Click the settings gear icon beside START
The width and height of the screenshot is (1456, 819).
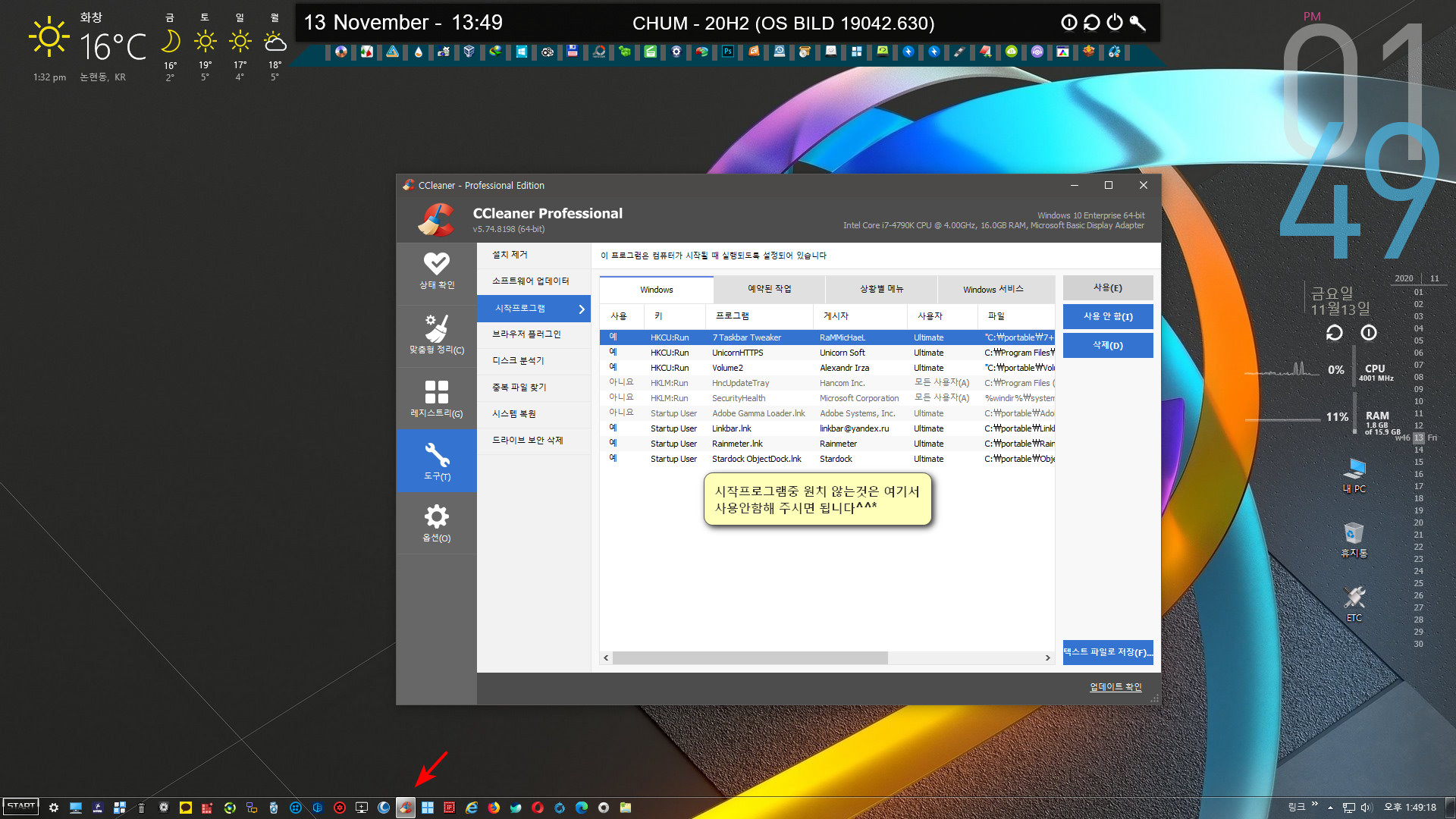pyautogui.click(x=53, y=808)
